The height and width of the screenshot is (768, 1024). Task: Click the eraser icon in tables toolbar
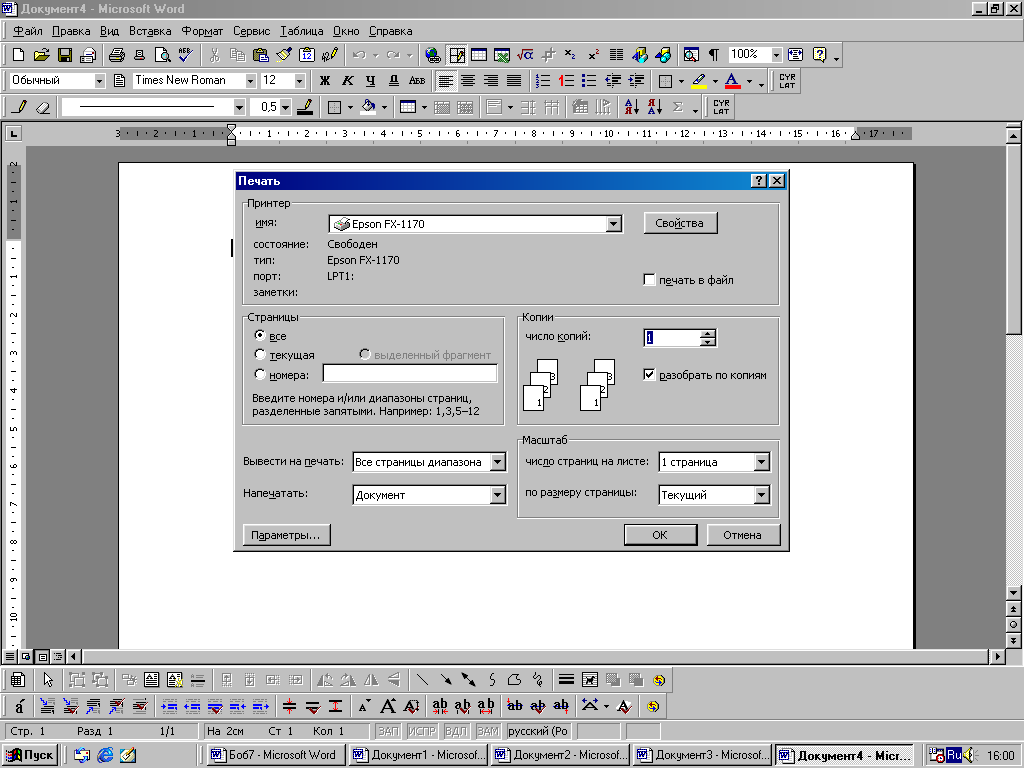[x=43, y=107]
